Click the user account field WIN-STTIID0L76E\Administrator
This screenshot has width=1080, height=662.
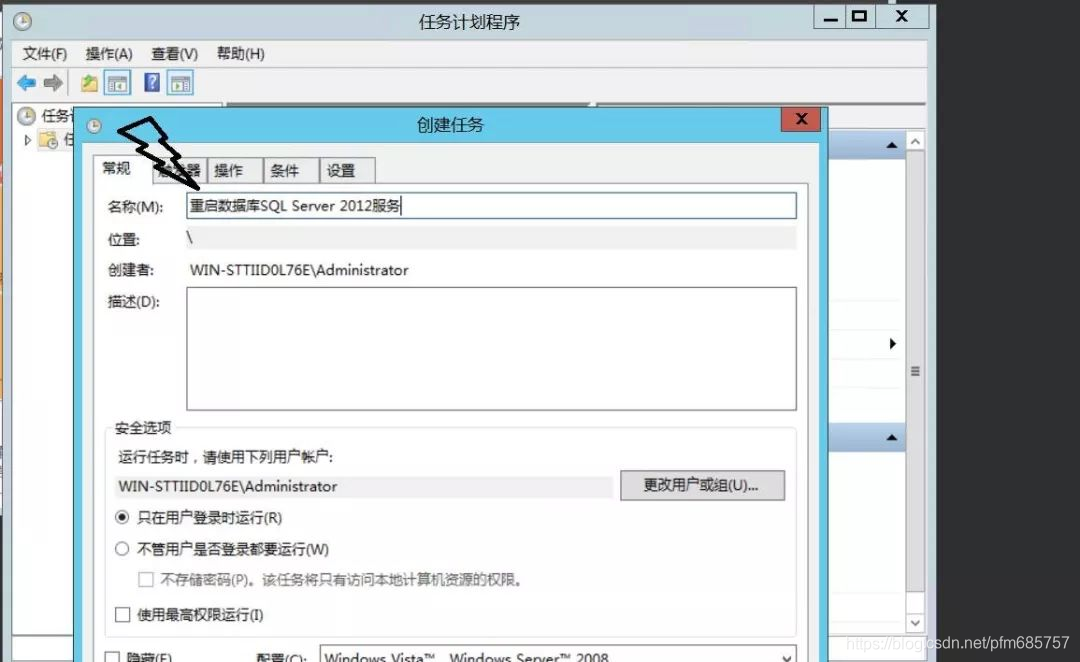click(x=364, y=486)
